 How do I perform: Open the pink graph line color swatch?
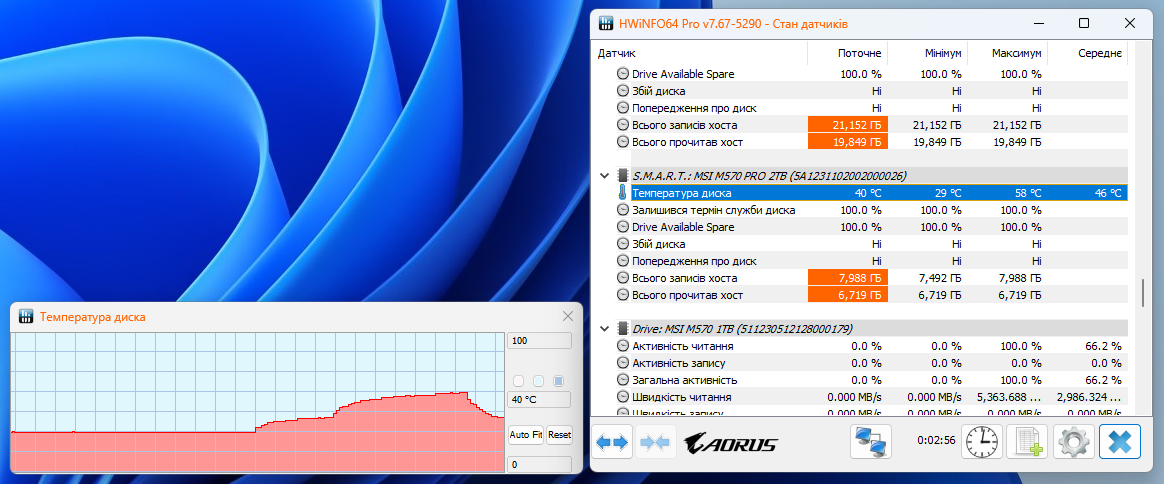point(518,381)
